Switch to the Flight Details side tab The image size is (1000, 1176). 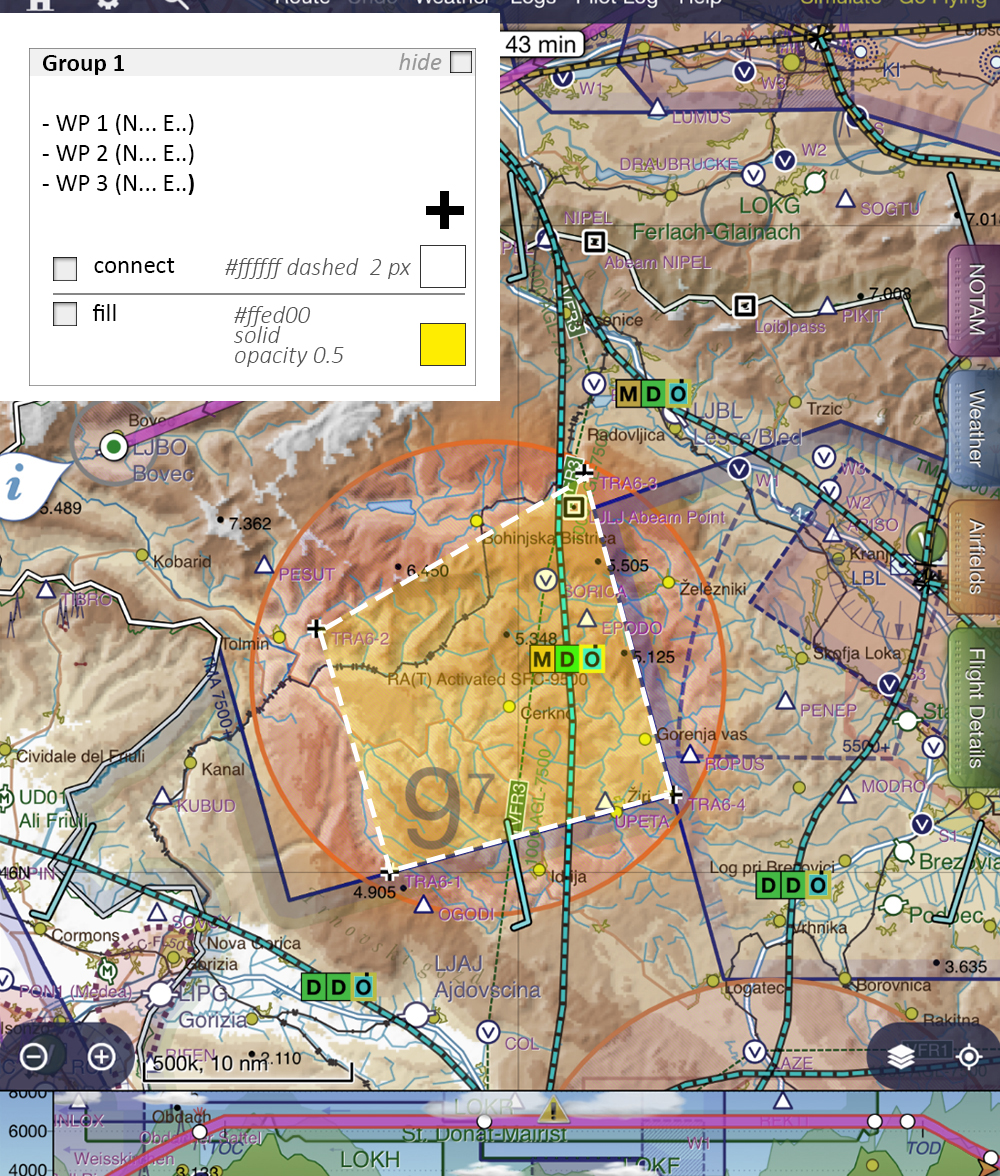pyautogui.click(x=974, y=707)
